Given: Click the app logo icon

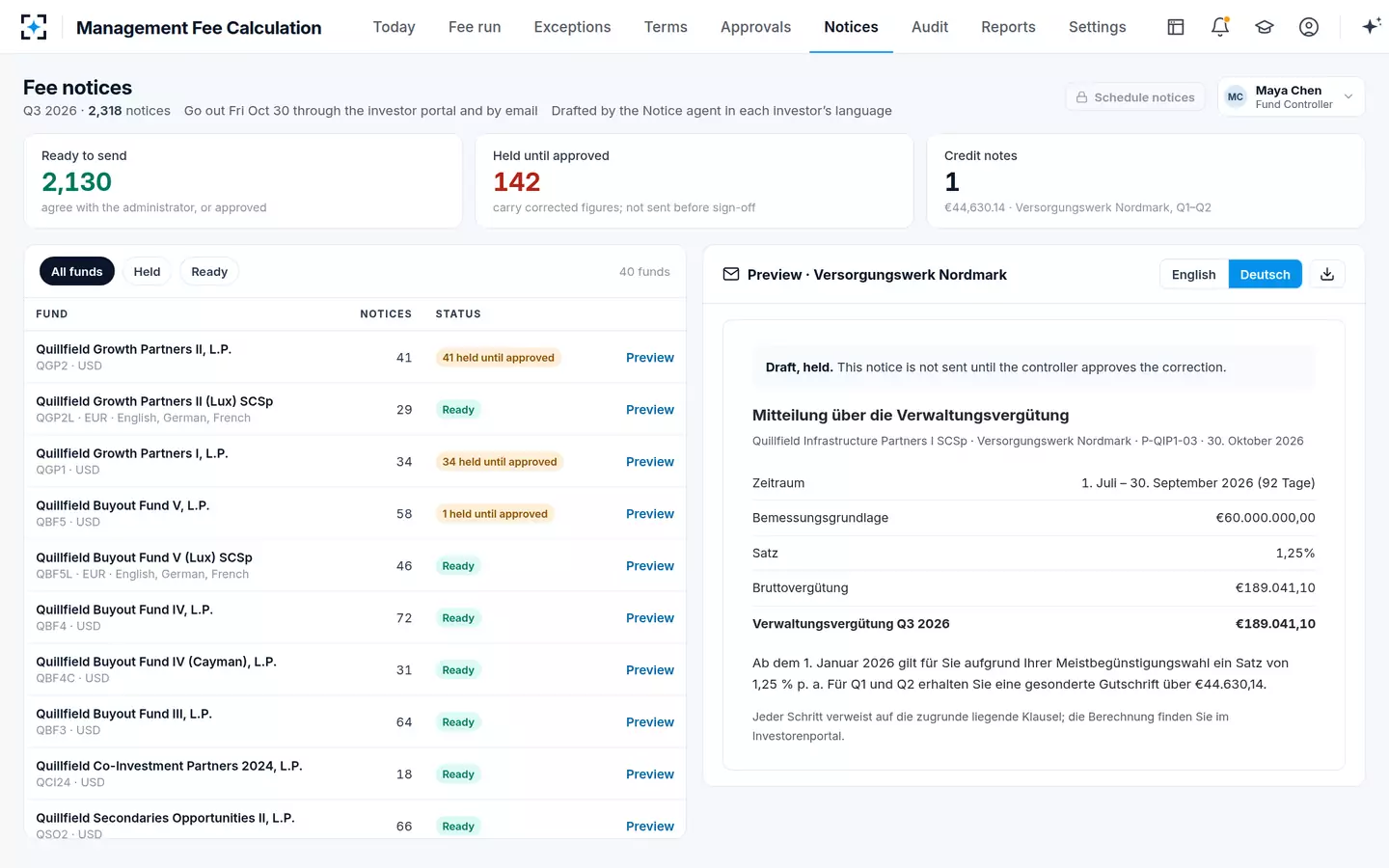Looking at the screenshot, I should tap(34, 27).
